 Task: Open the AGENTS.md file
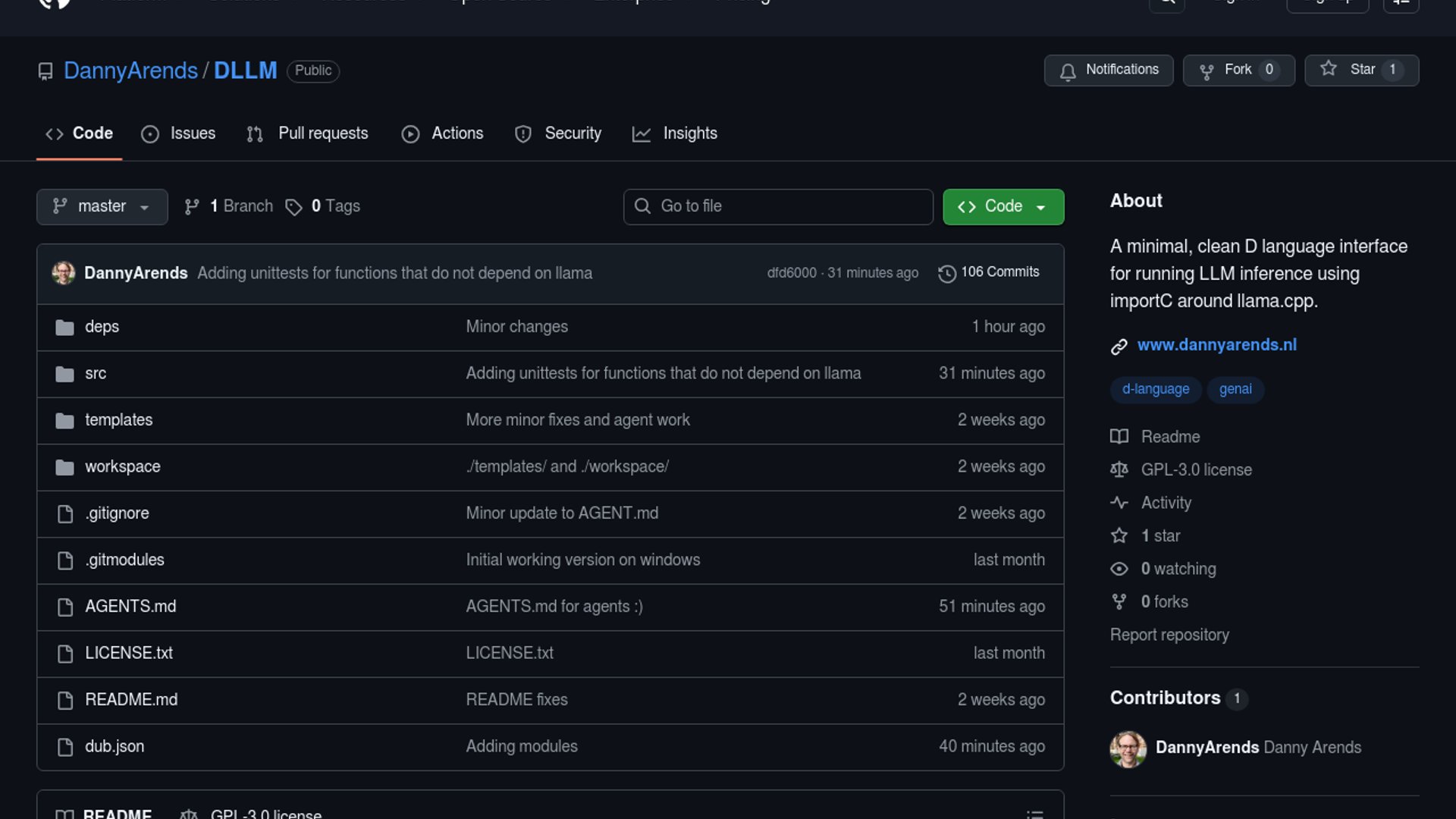point(130,607)
